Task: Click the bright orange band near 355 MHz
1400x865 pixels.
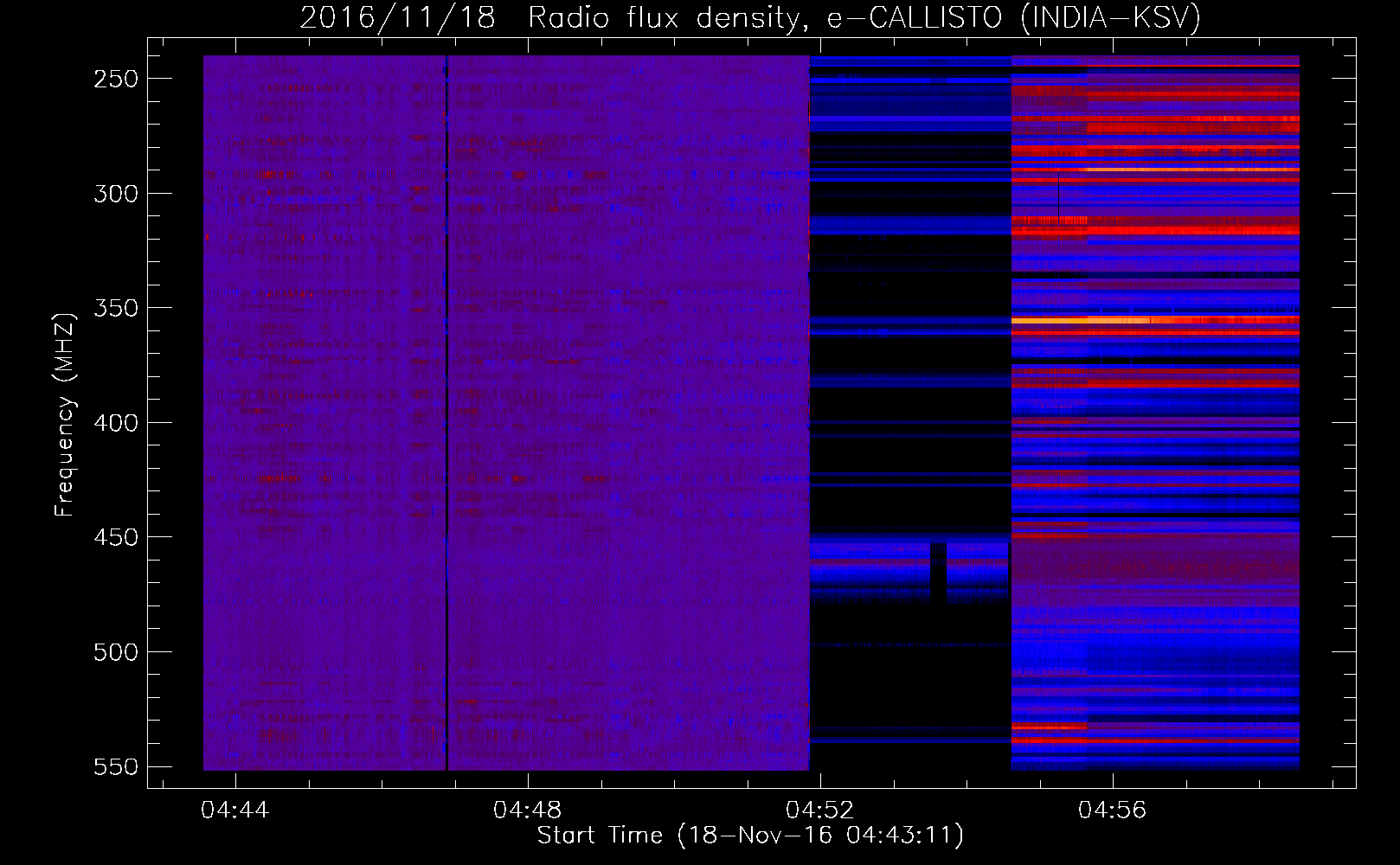Action: tap(1155, 320)
